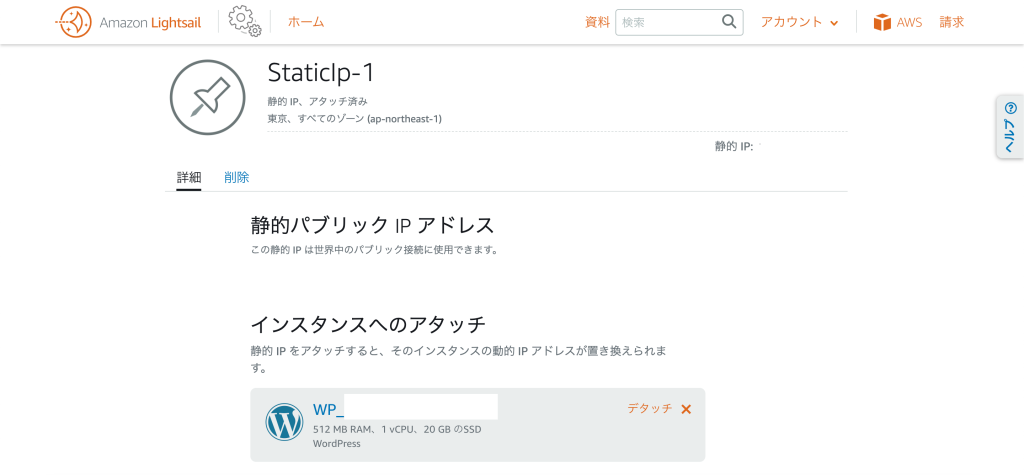1024x475 pixels.
Task: Open the ヘルプ side panel tab
Action: tap(1010, 127)
